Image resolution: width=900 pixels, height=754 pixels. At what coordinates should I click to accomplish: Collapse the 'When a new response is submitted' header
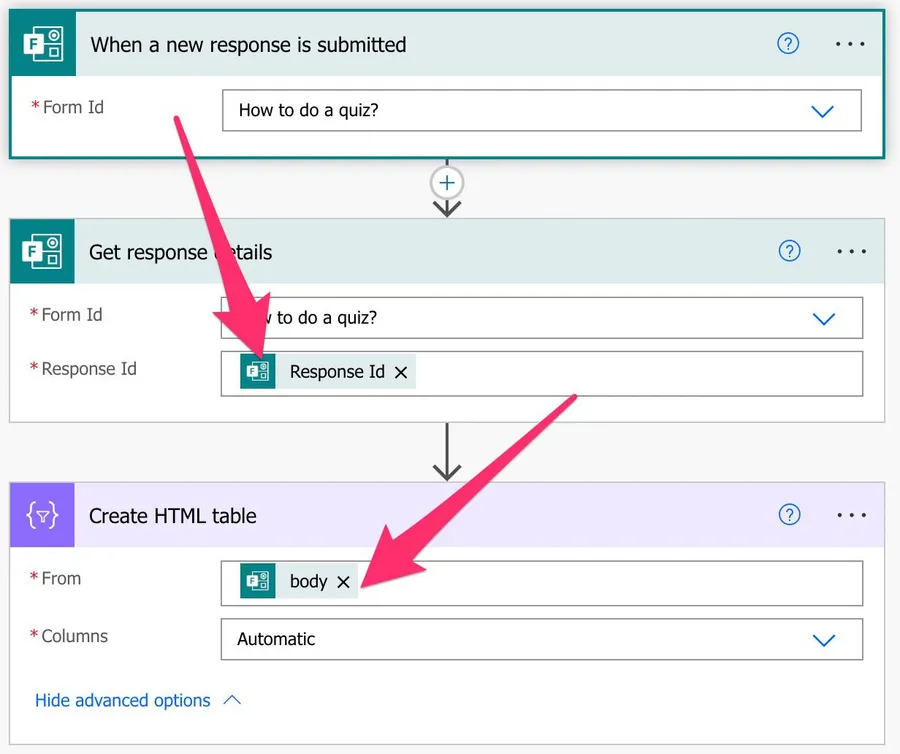(x=400, y=45)
